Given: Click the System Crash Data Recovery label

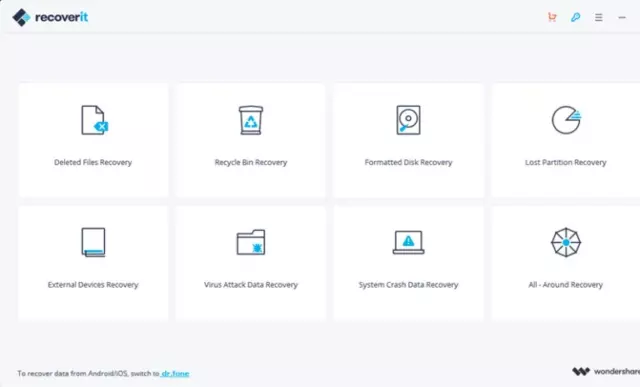Looking at the screenshot, I should pos(408,285).
